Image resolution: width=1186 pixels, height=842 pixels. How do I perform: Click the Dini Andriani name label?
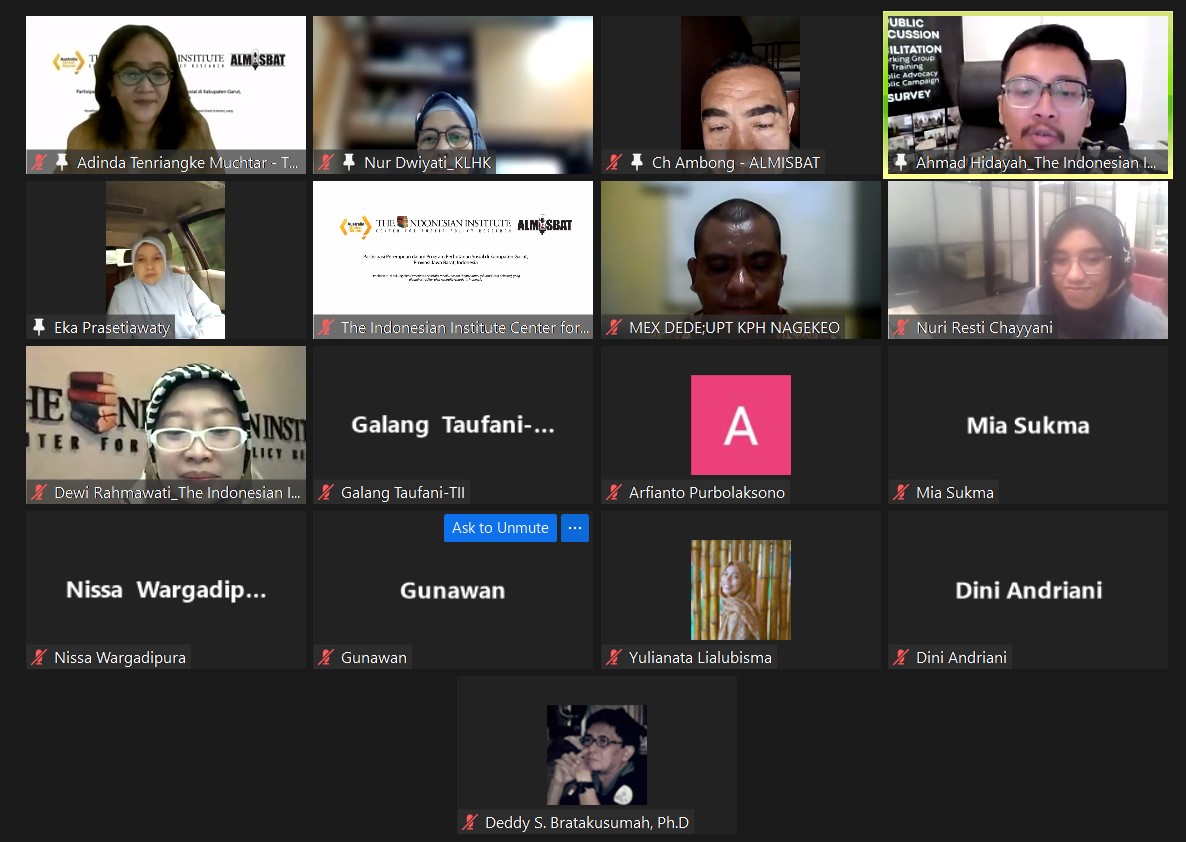click(x=961, y=657)
